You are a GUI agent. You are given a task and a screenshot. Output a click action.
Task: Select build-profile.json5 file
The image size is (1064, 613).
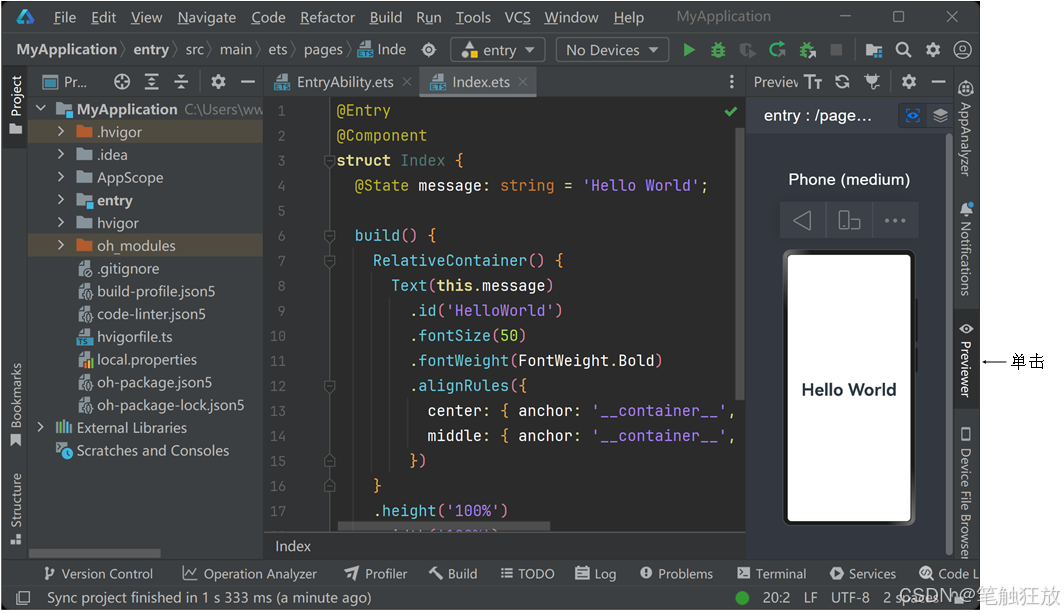pos(155,291)
